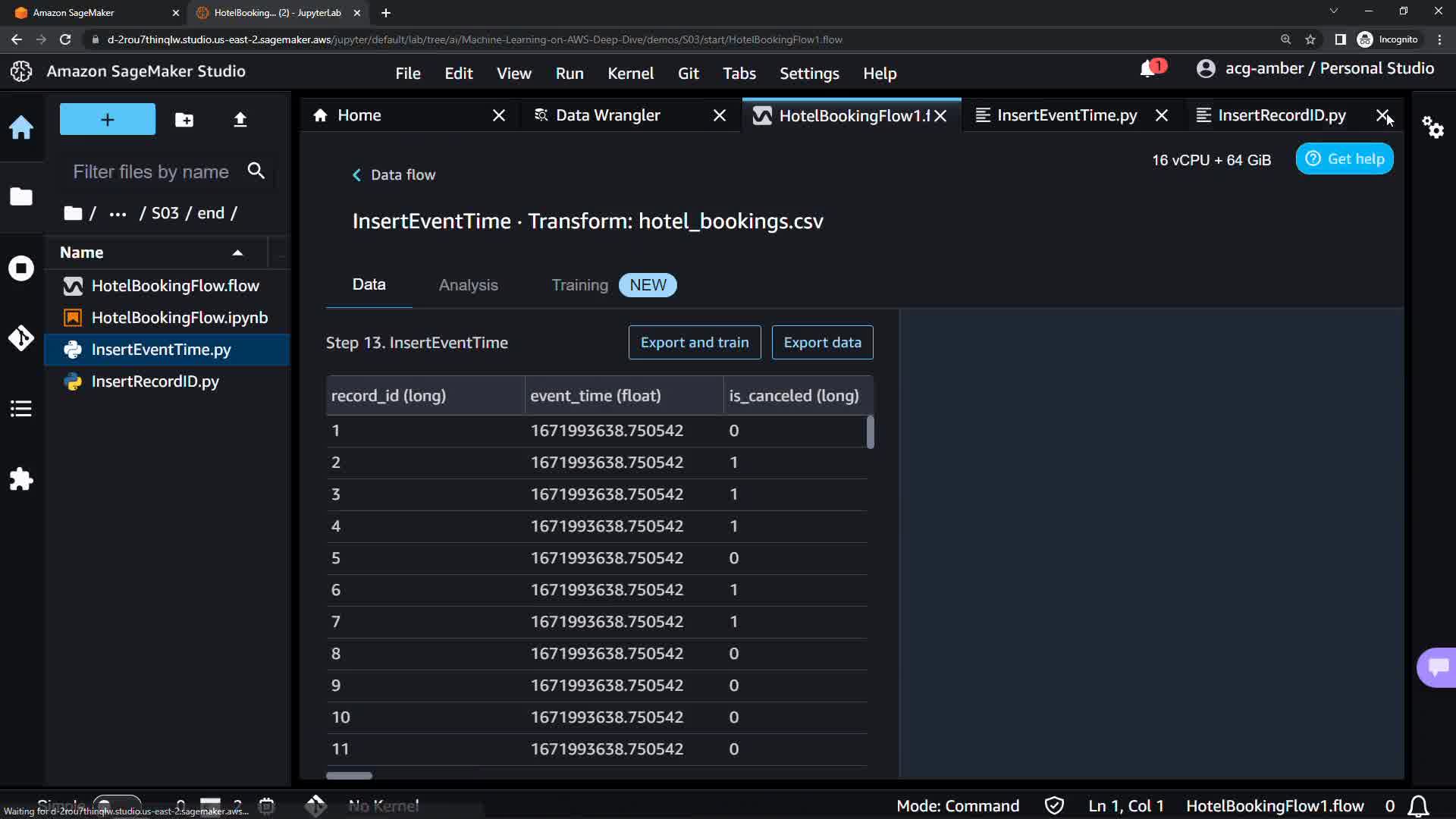Click the Export data button
1456x819 pixels.
pyautogui.click(x=822, y=343)
